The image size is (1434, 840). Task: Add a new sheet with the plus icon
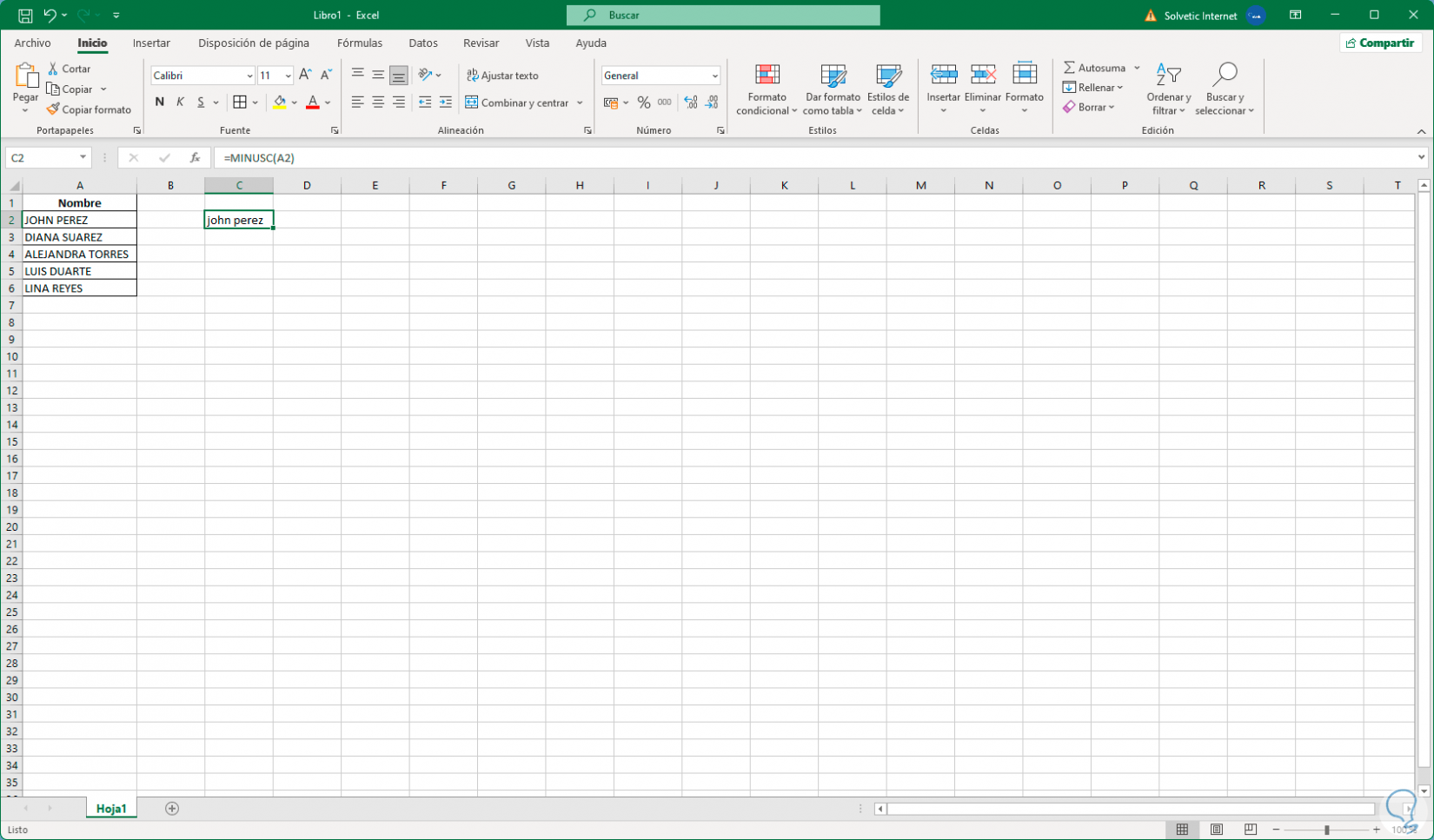pos(172,809)
